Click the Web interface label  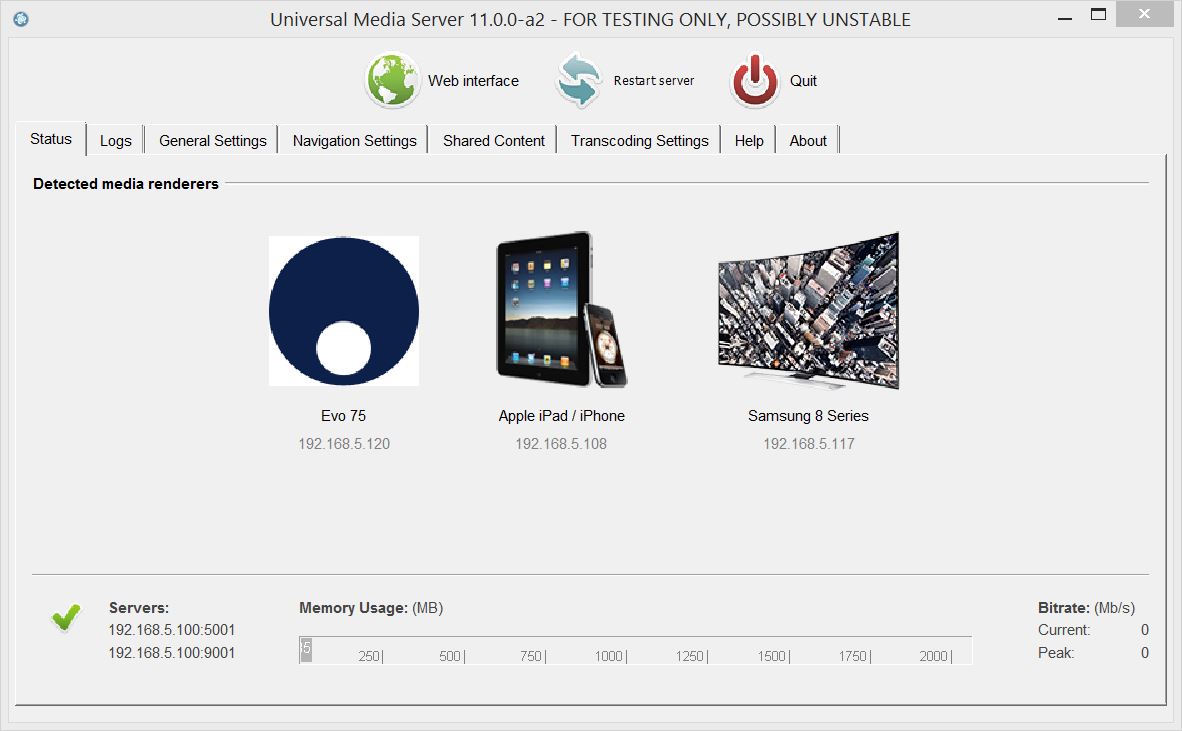pyautogui.click(x=473, y=81)
